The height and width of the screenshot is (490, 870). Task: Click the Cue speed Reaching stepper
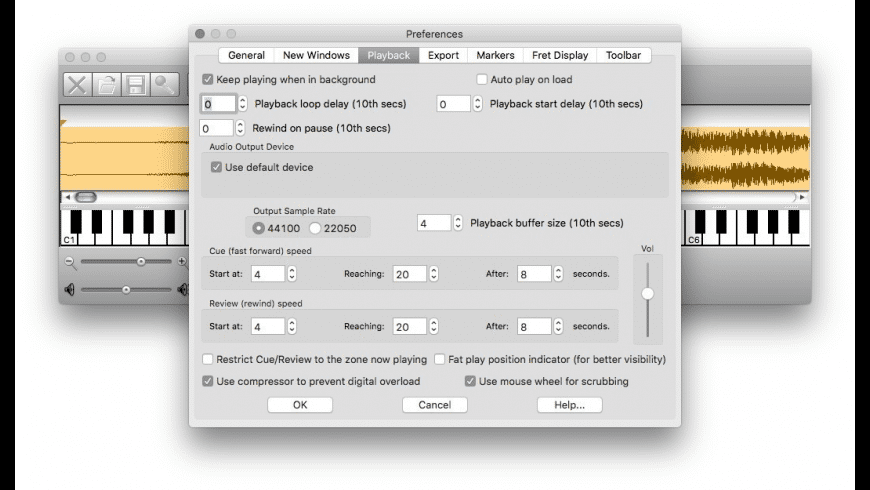434,274
